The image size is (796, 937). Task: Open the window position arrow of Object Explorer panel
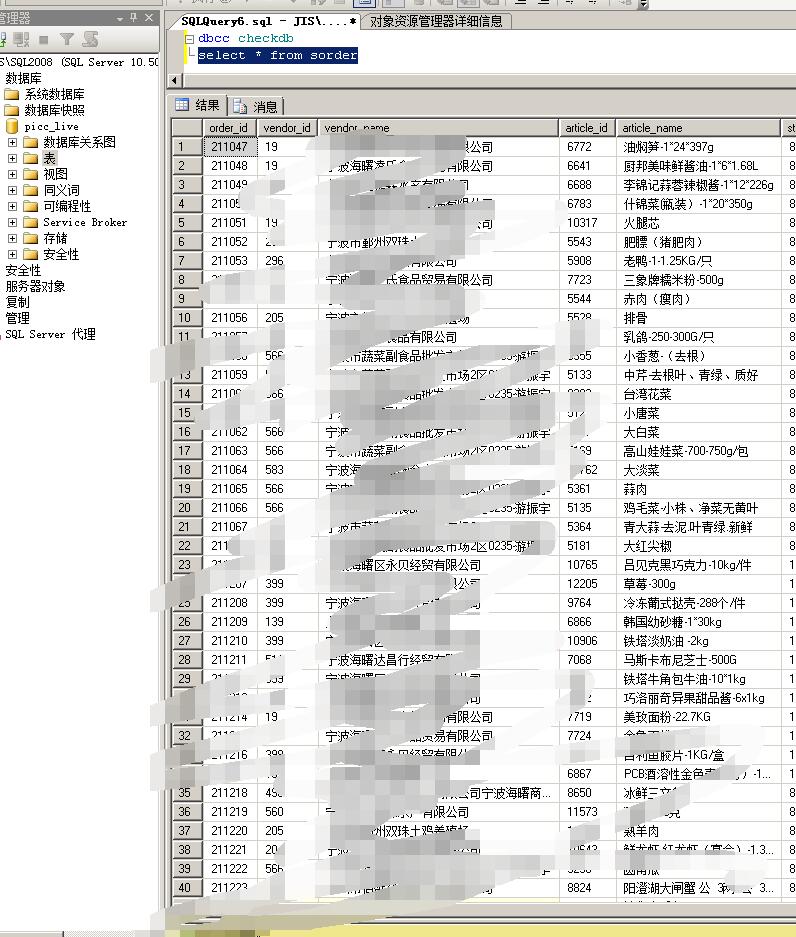coord(120,19)
